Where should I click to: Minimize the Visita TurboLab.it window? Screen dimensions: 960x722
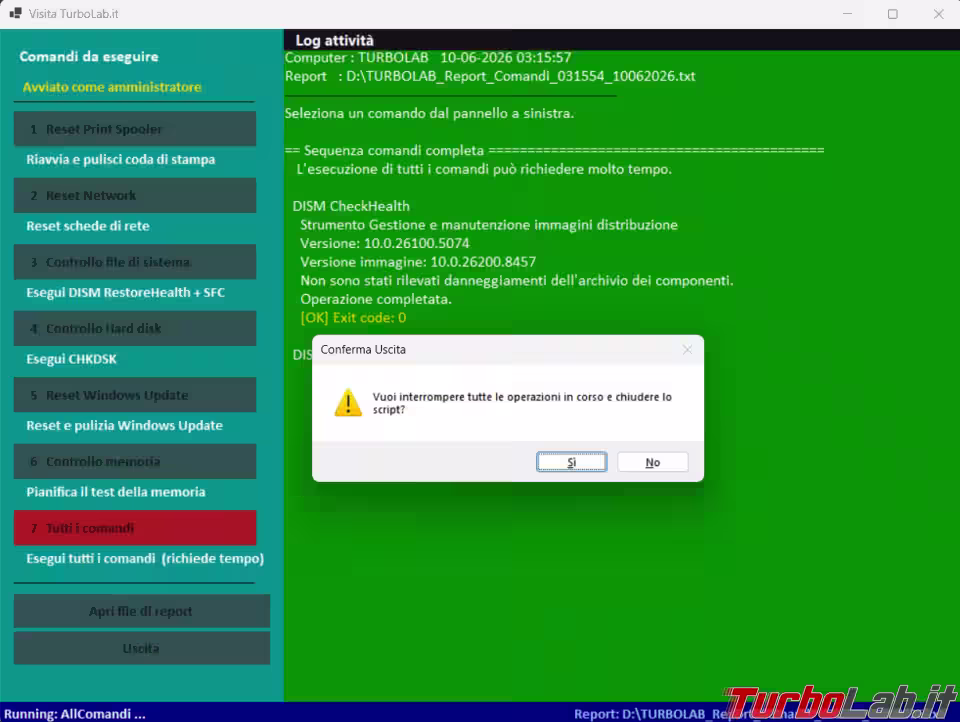click(x=847, y=13)
